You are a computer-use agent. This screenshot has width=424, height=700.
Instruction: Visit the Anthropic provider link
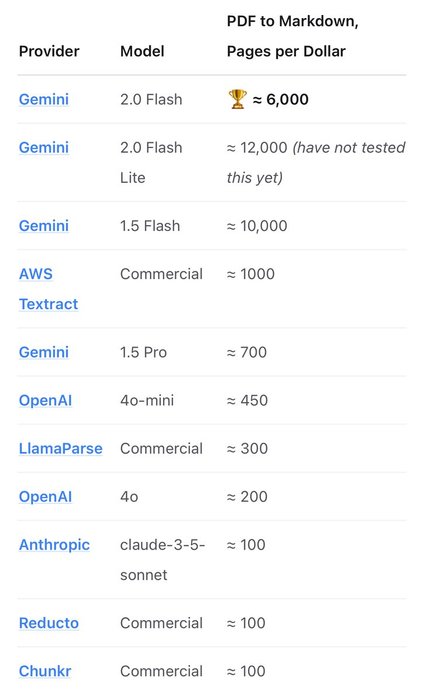pos(54,545)
